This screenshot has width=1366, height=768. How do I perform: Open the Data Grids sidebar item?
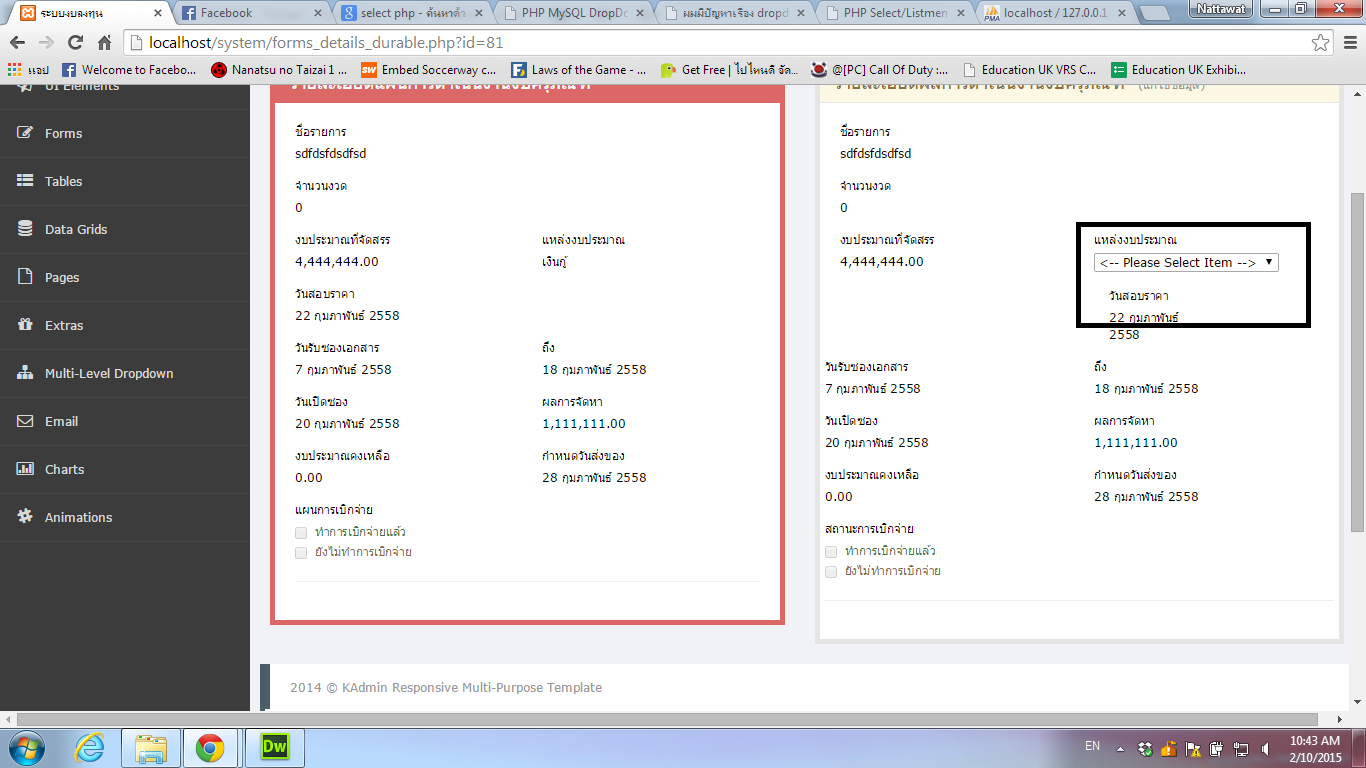coord(125,229)
